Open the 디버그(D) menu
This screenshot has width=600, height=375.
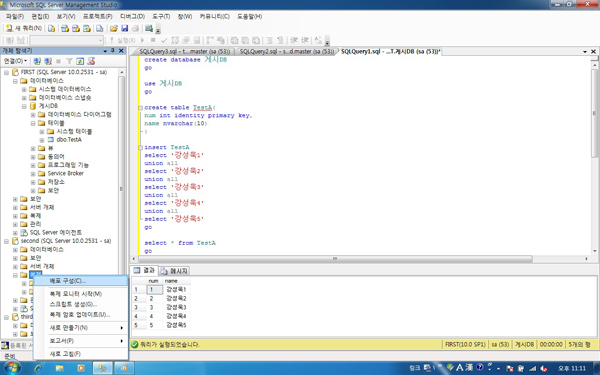point(132,16)
